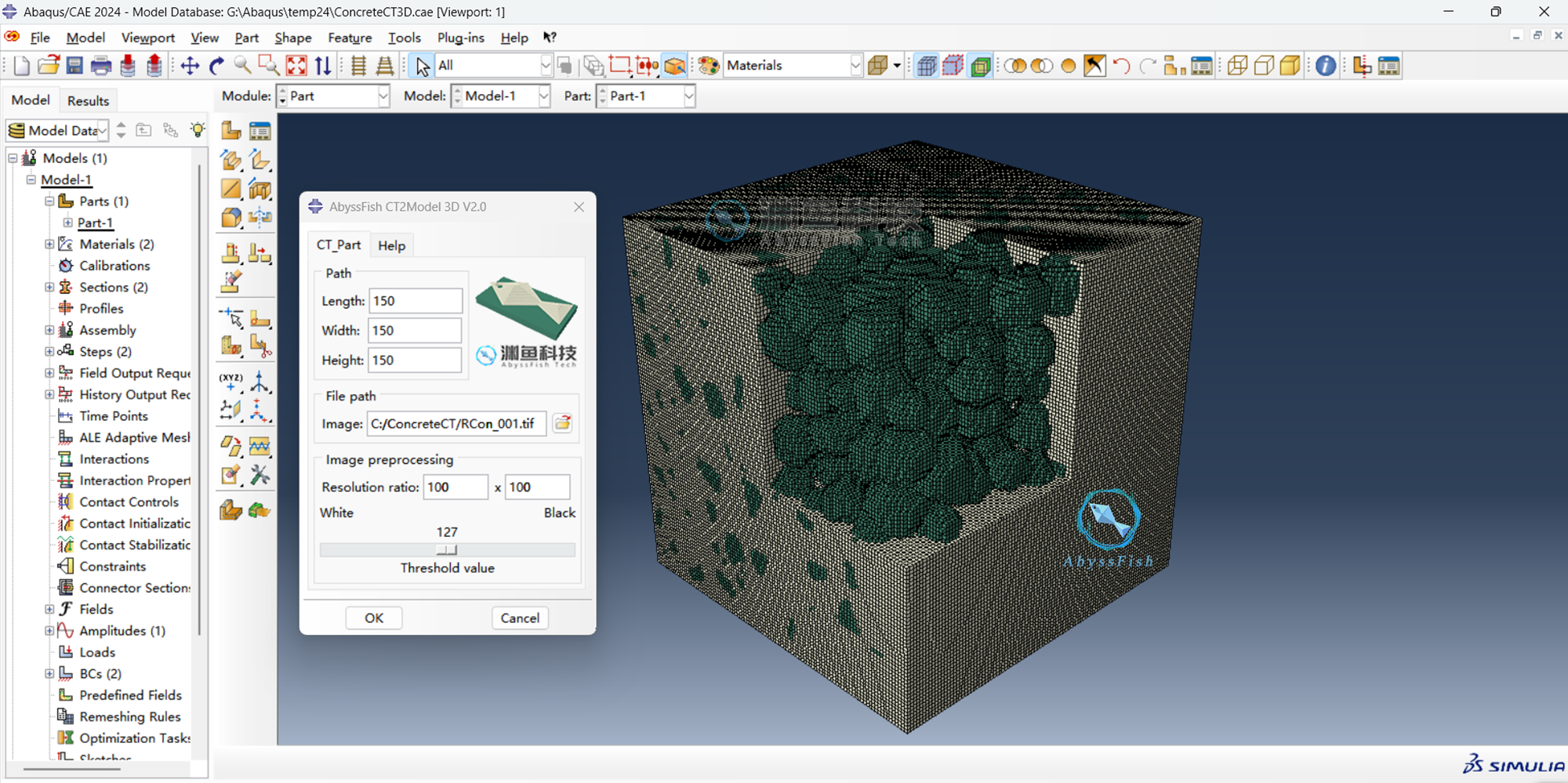Click the Color Code palette icon

(709, 66)
